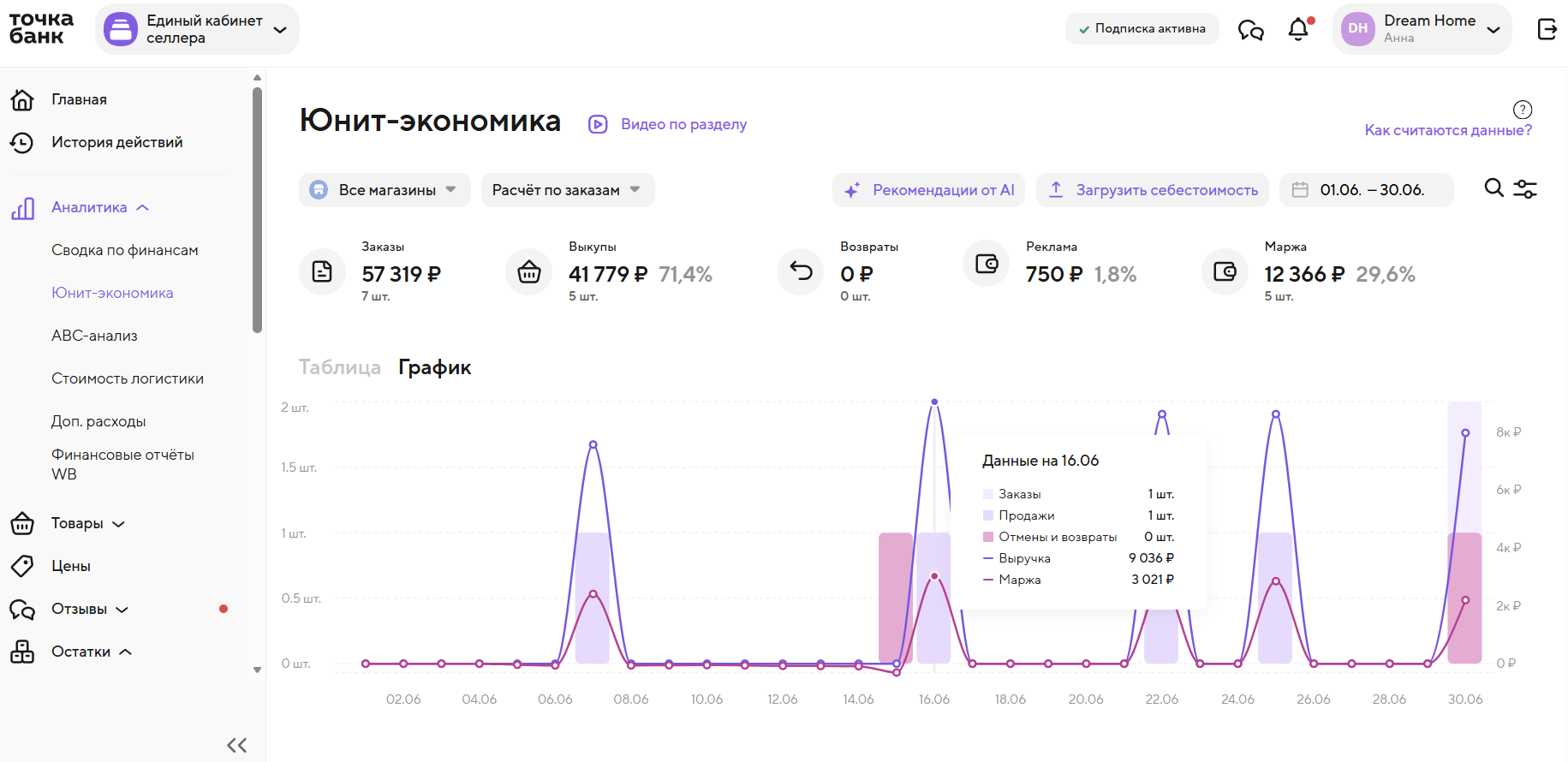Click the DH profile avatar
The width and height of the screenshot is (1568, 762).
click(x=1357, y=28)
